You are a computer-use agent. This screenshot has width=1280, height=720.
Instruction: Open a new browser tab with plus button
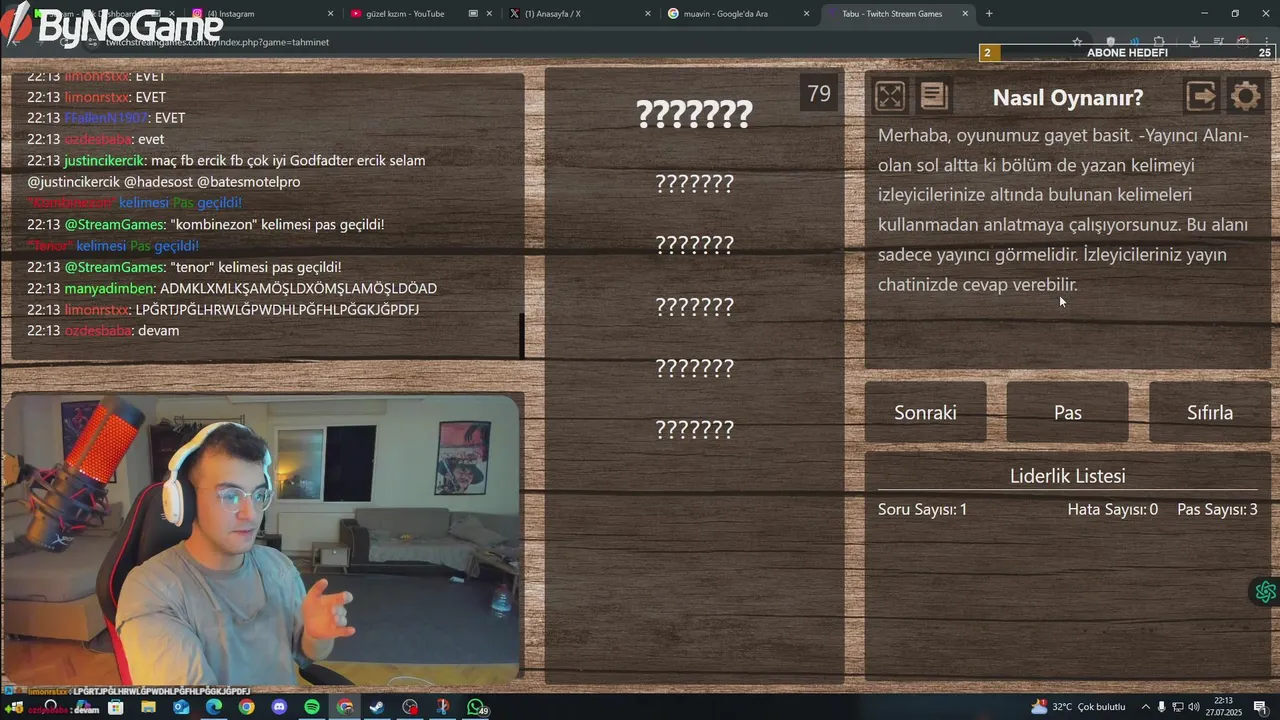pos(989,14)
